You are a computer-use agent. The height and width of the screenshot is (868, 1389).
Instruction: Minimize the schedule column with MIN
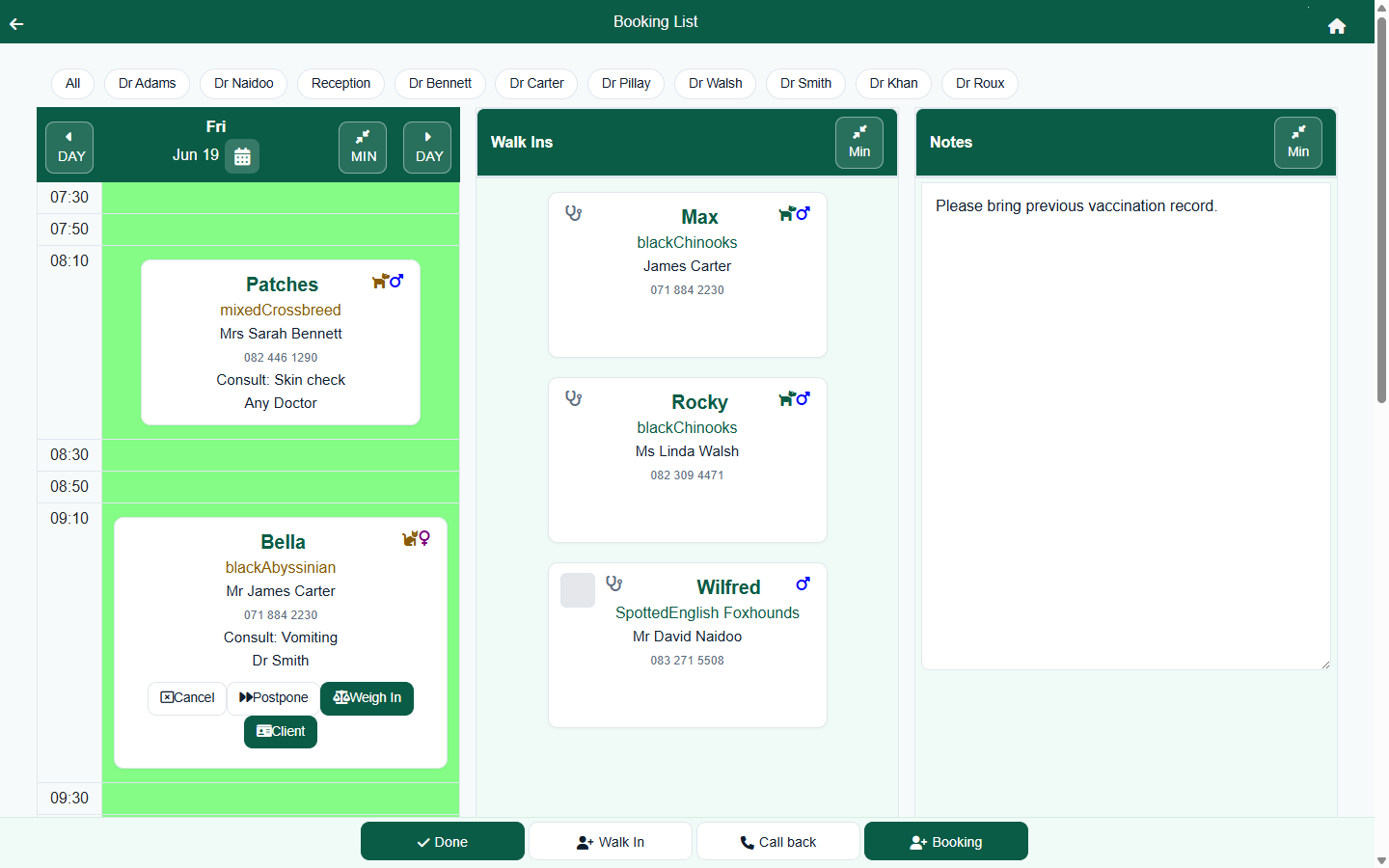click(x=363, y=148)
